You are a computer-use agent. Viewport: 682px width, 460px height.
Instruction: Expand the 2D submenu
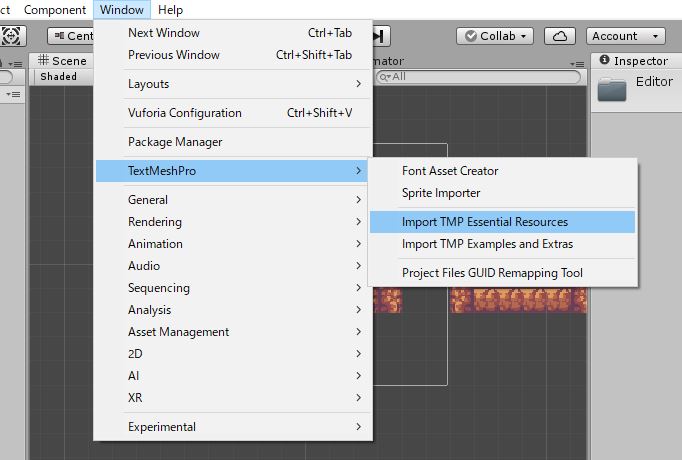[234, 353]
